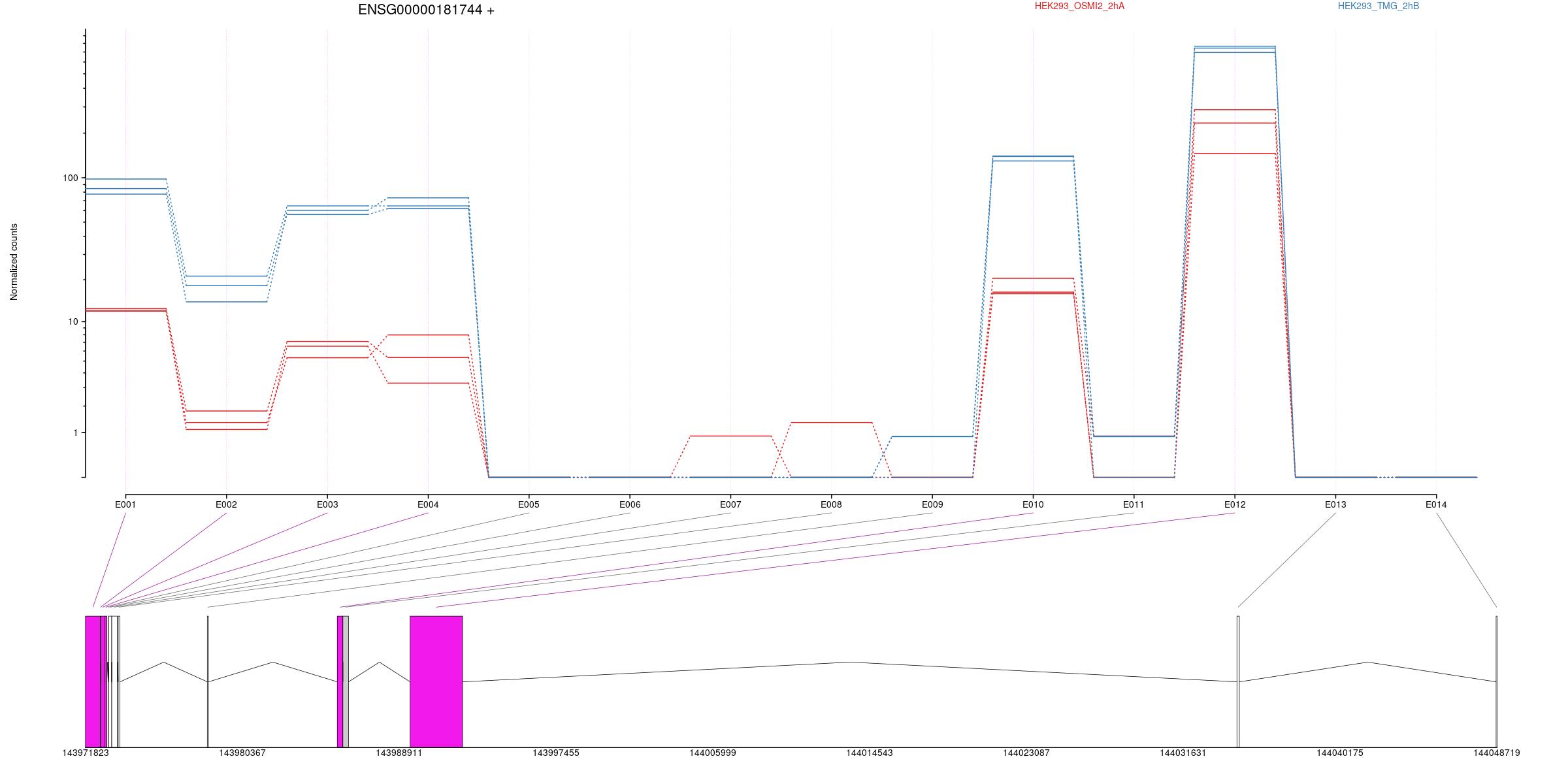Click the narrow magenta exon near 143985000

340,681
